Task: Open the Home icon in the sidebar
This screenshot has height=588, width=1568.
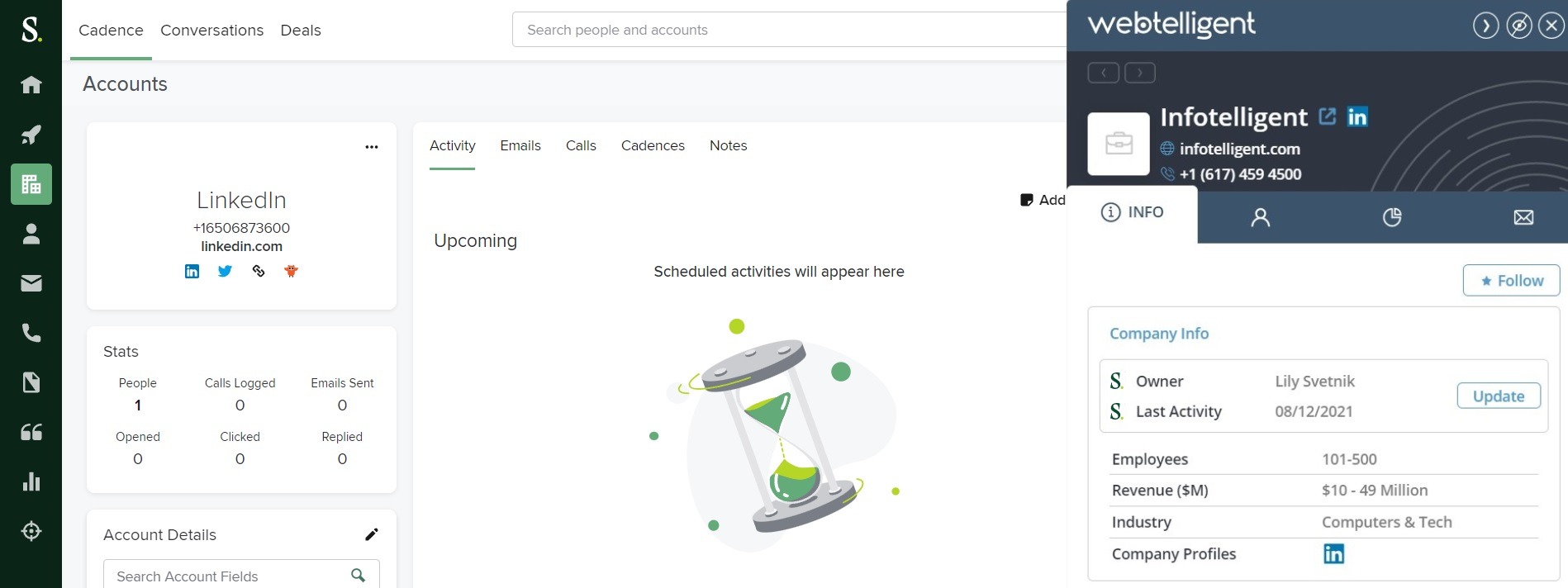Action: tap(31, 85)
